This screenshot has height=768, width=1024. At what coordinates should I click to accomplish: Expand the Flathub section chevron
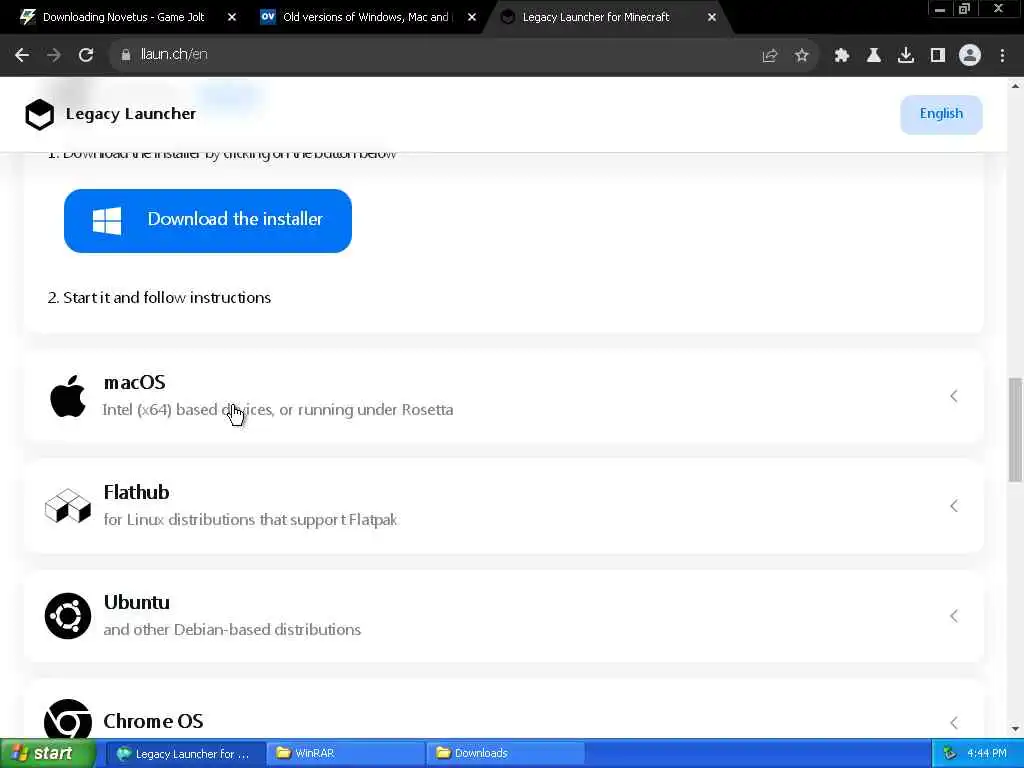coord(953,506)
